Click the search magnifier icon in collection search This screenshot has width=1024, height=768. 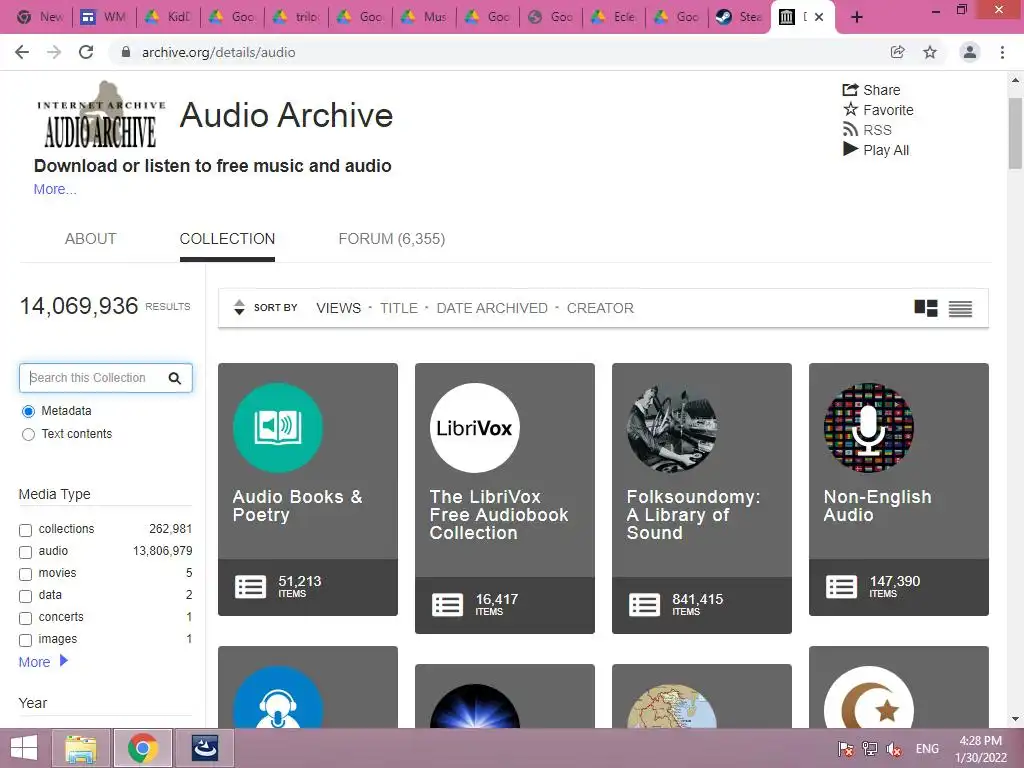[174, 378]
